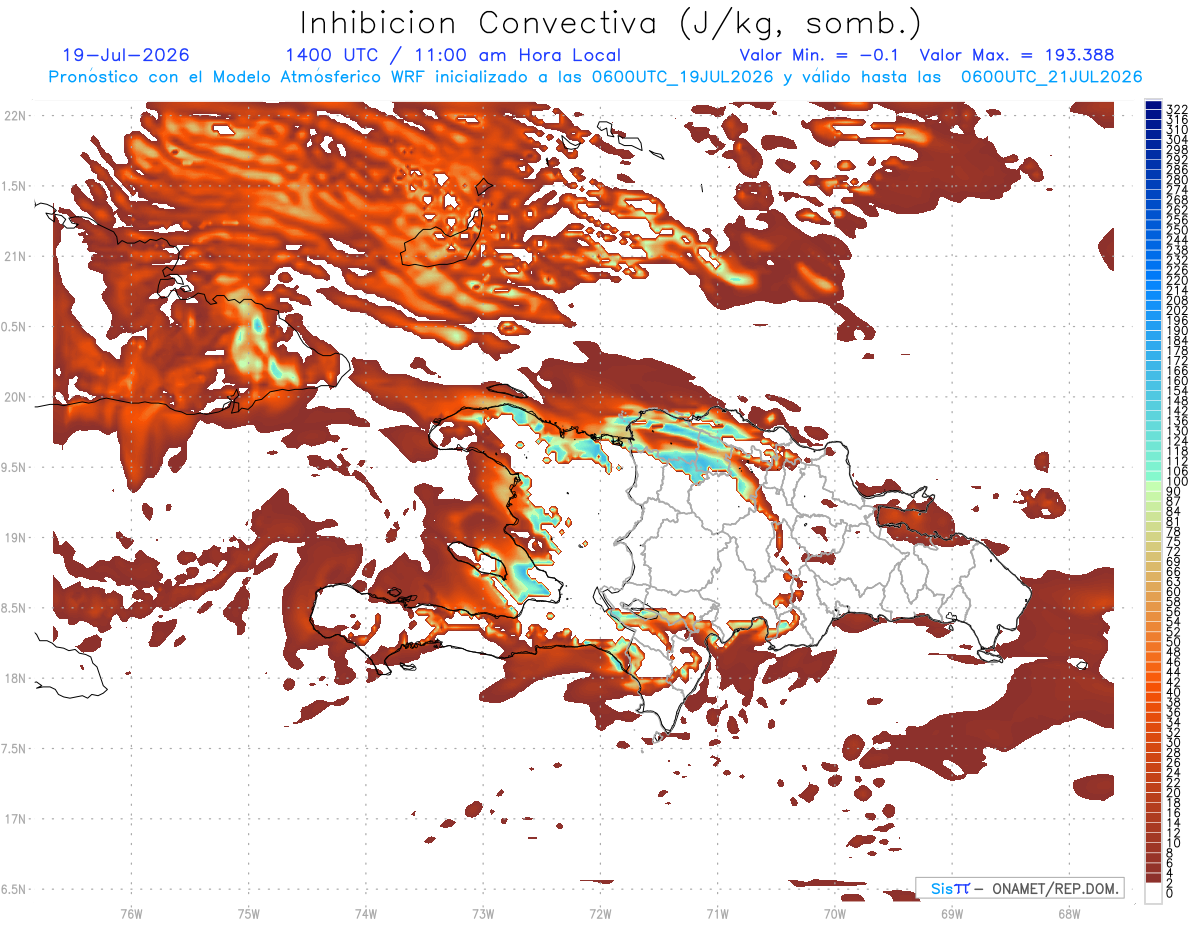
Task: Click the 'Pronóstico con el Modelo Atmósferico WRF' line
Action: (595, 77)
